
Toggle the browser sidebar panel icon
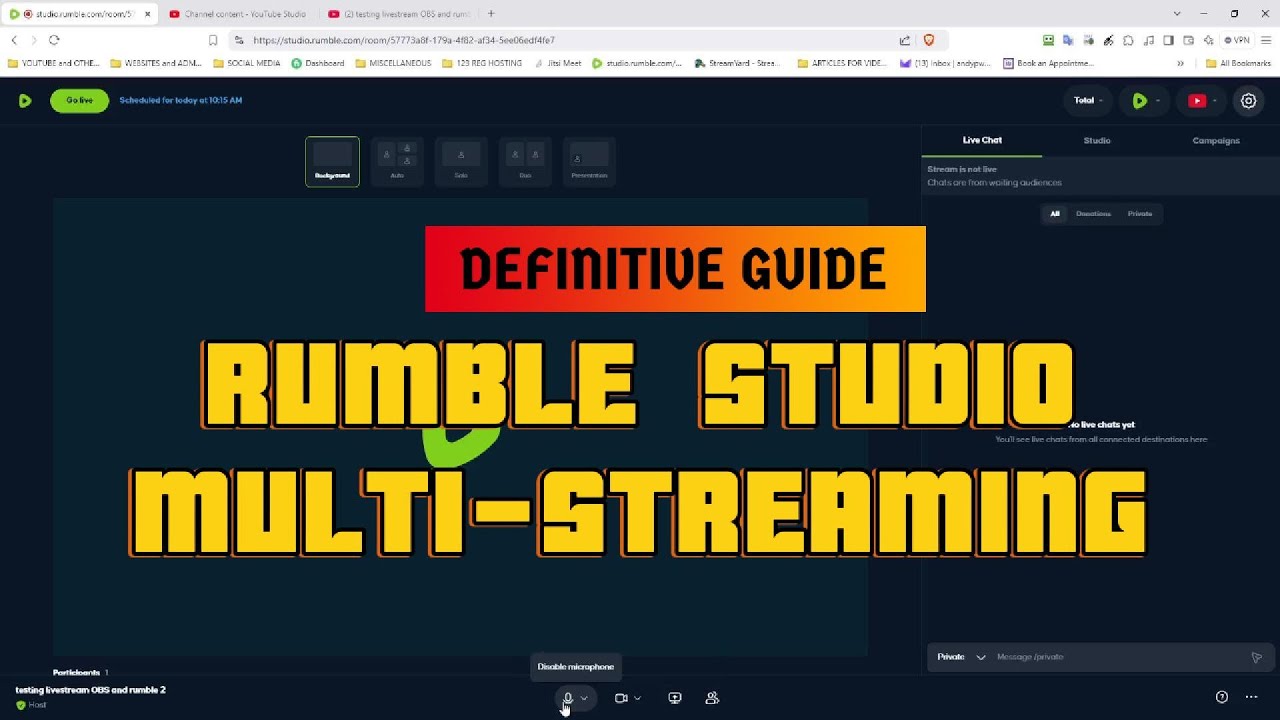1168,40
